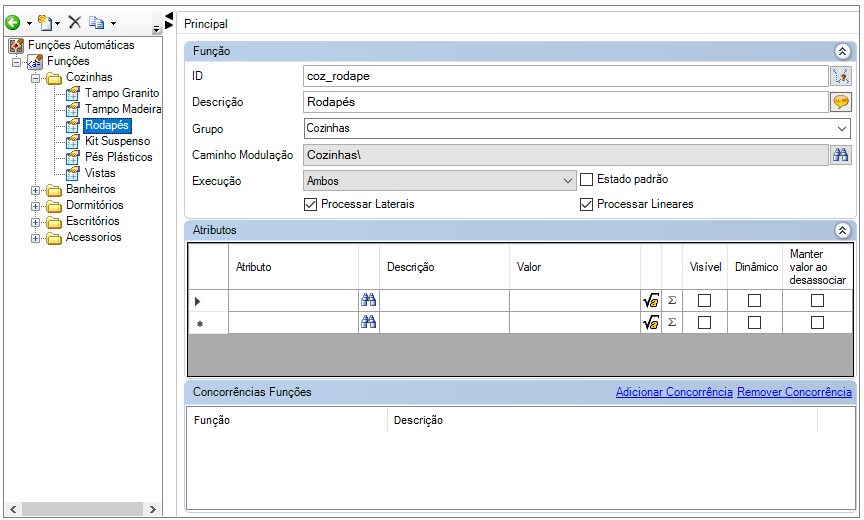
Task: Click formula square-root icon in first row
Action: 651,301
